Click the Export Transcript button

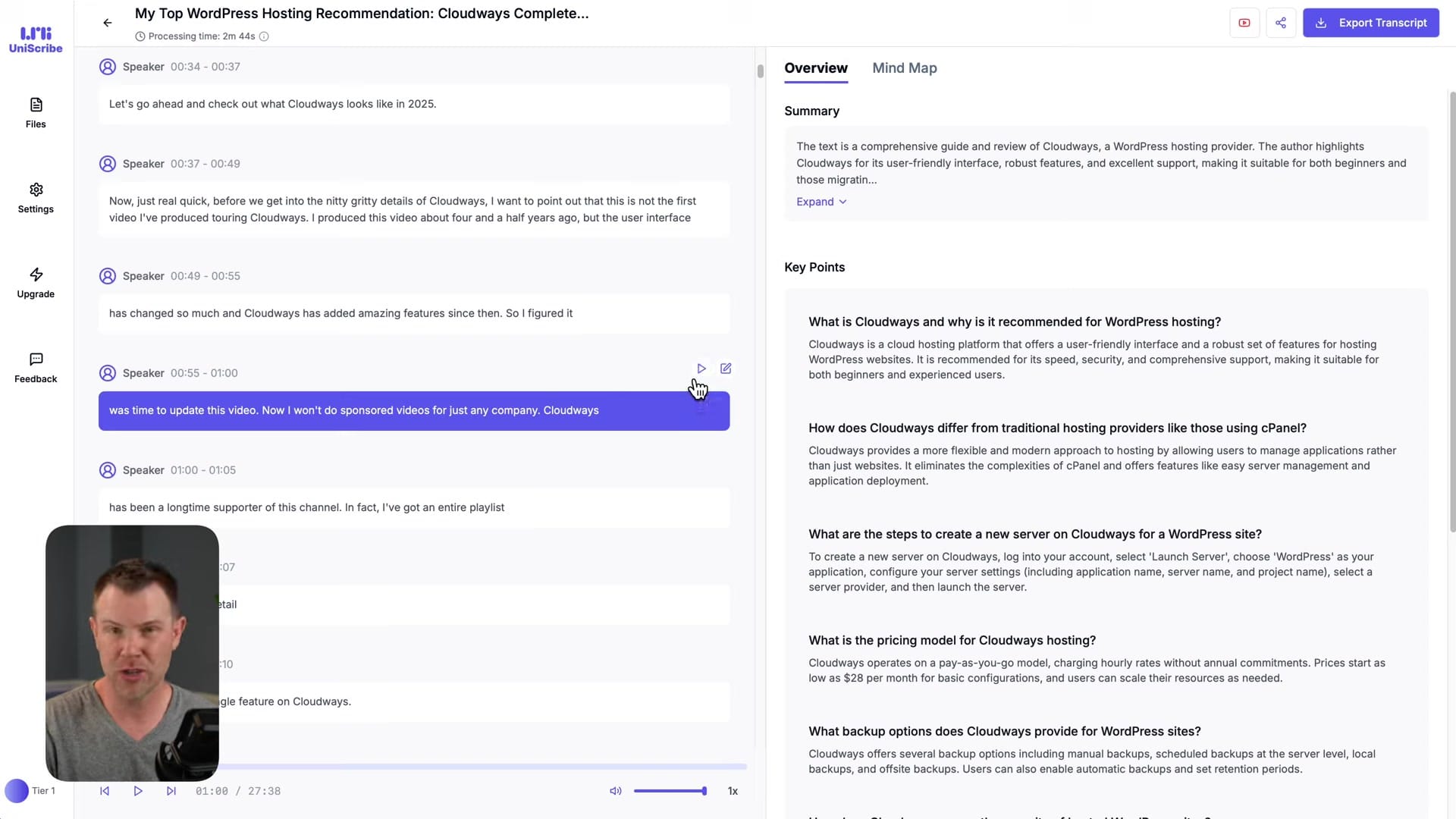1371,23
